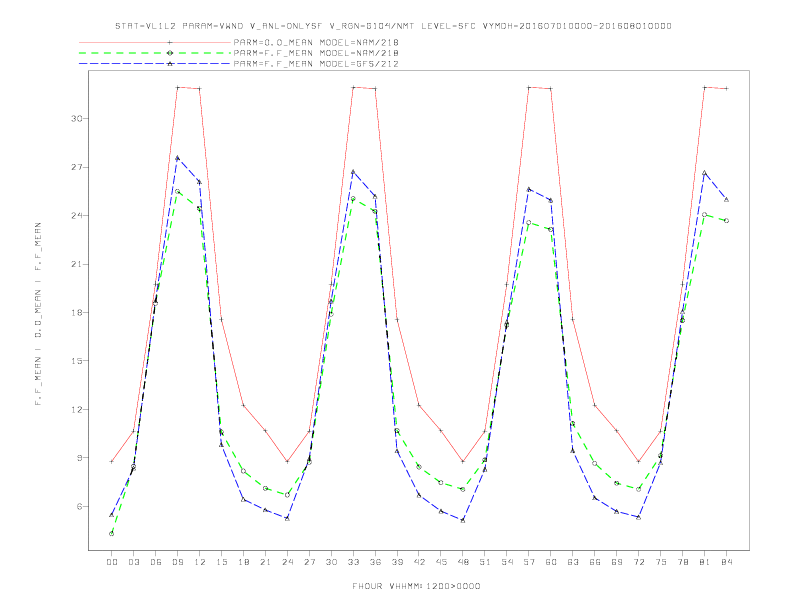
Task: Click y-axis tick label 21
Action: (x=76, y=264)
